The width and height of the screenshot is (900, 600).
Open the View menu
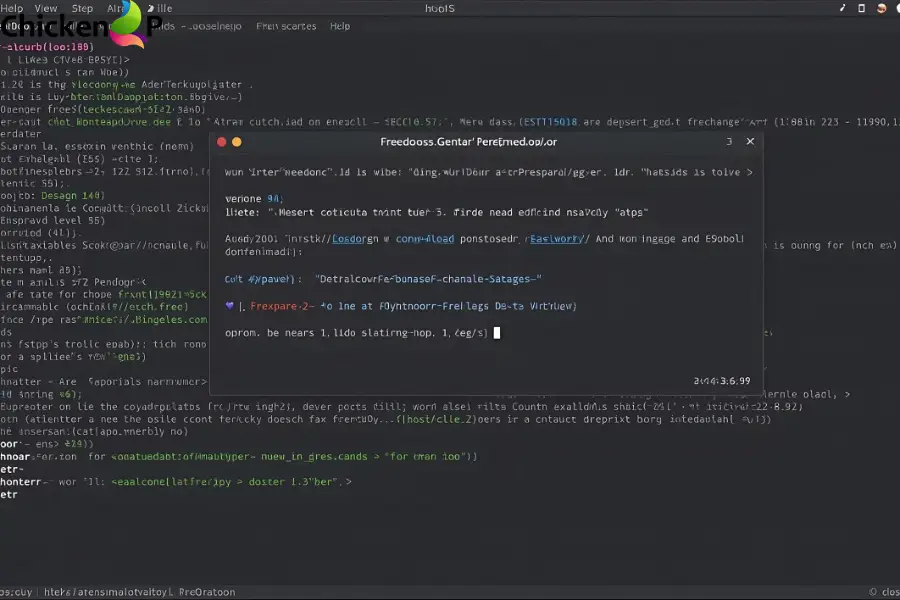(x=46, y=8)
